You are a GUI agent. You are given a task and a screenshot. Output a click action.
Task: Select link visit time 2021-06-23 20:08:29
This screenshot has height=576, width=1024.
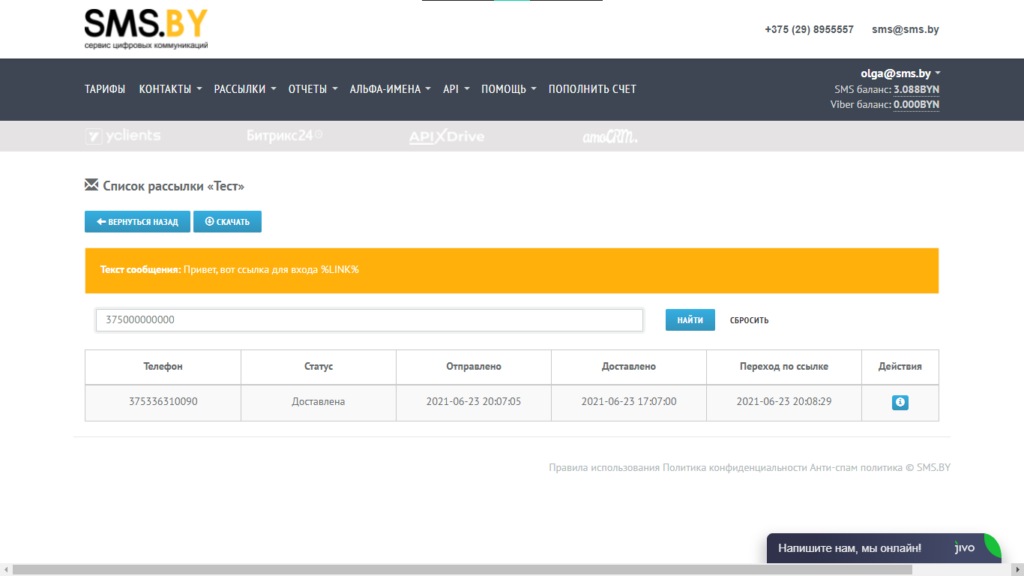click(x=784, y=402)
